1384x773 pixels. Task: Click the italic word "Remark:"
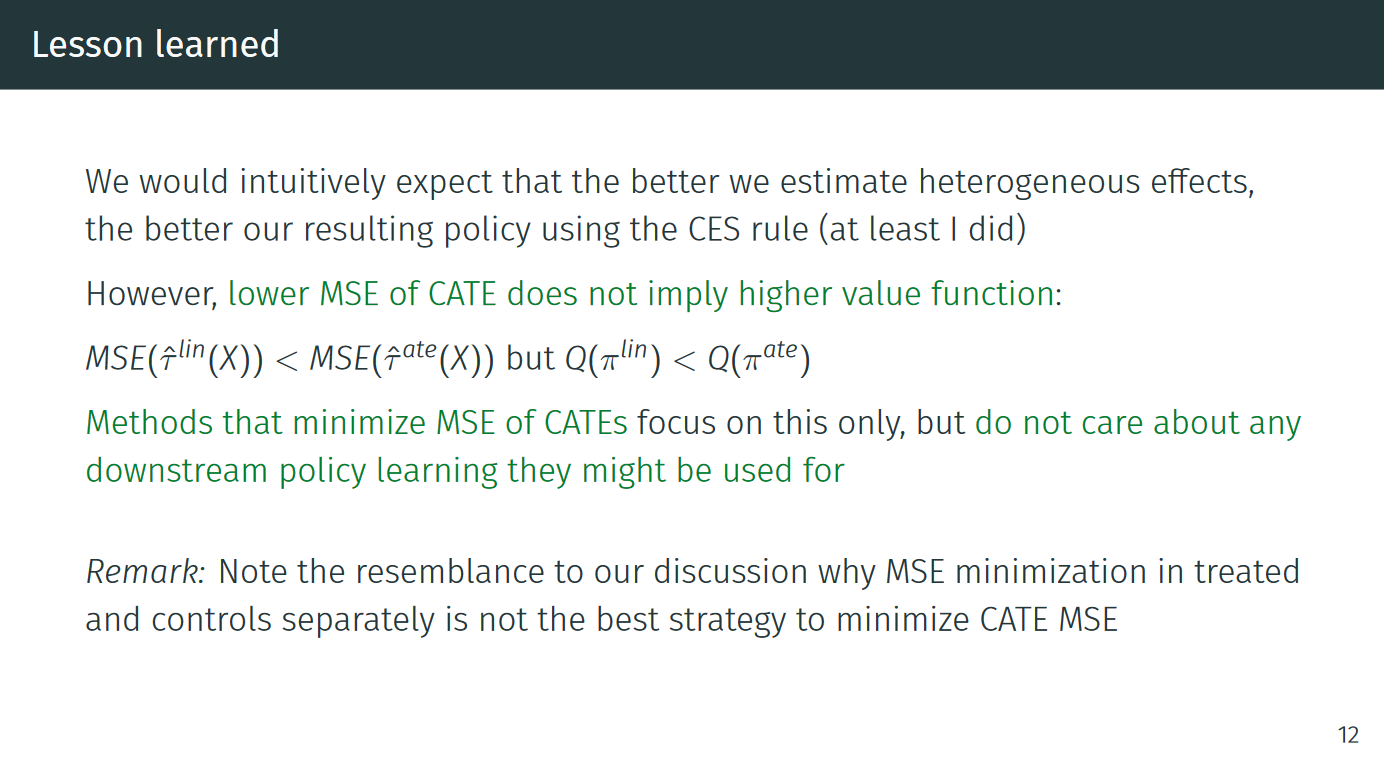coord(146,572)
